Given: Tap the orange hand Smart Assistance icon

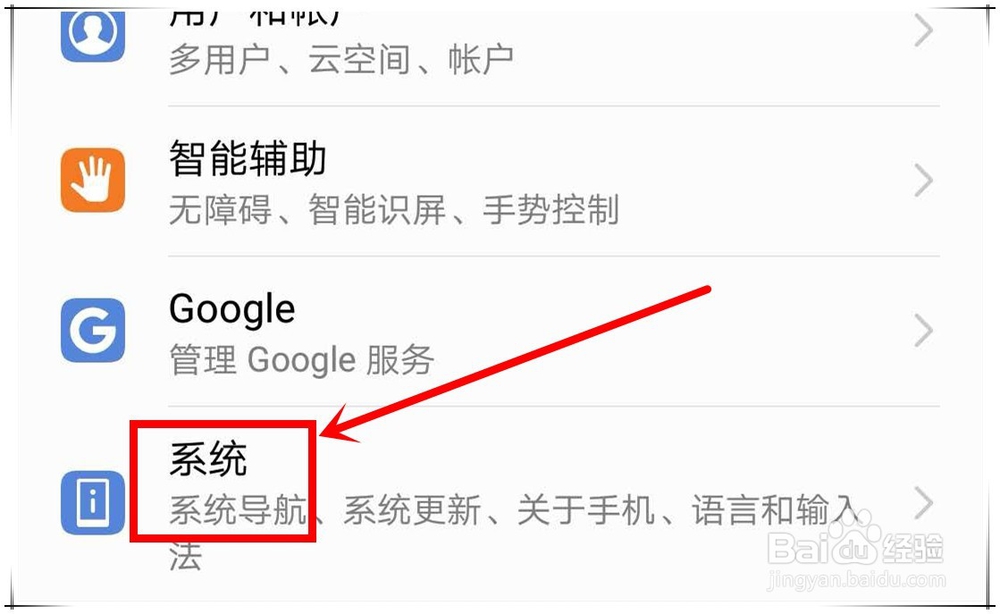Looking at the screenshot, I should pos(92,180).
